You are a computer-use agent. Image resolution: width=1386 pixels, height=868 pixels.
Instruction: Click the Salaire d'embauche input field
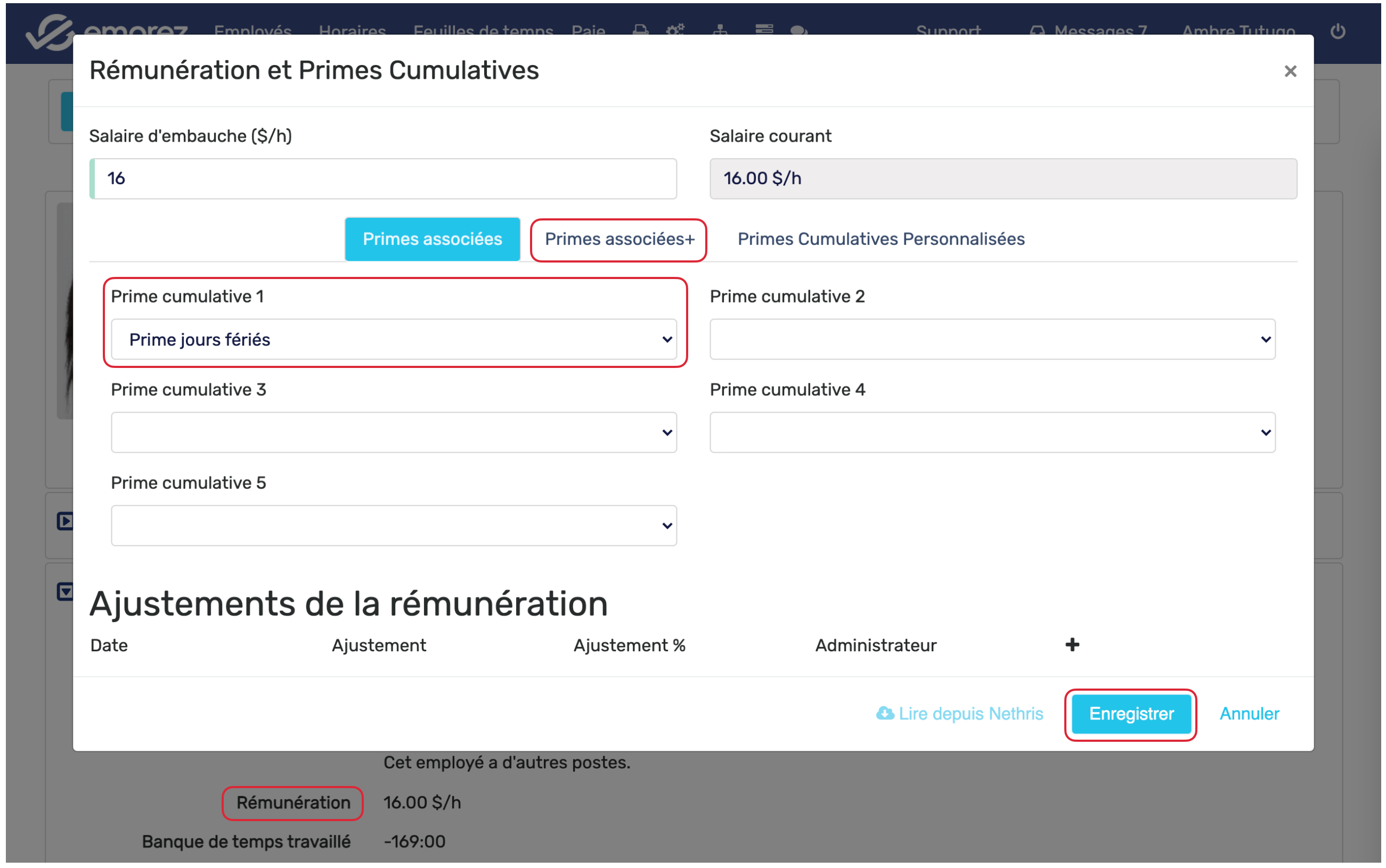(x=384, y=178)
